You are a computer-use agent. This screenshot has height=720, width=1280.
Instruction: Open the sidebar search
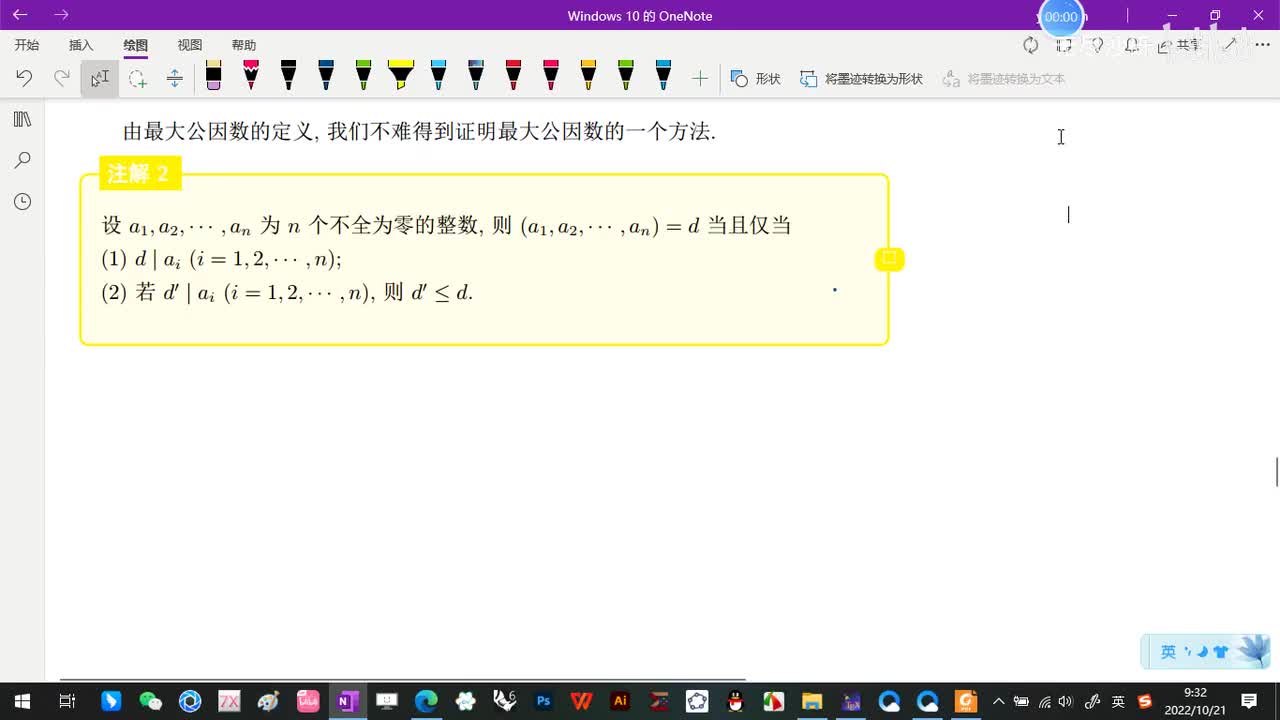pyautogui.click(x=22, y=160)
